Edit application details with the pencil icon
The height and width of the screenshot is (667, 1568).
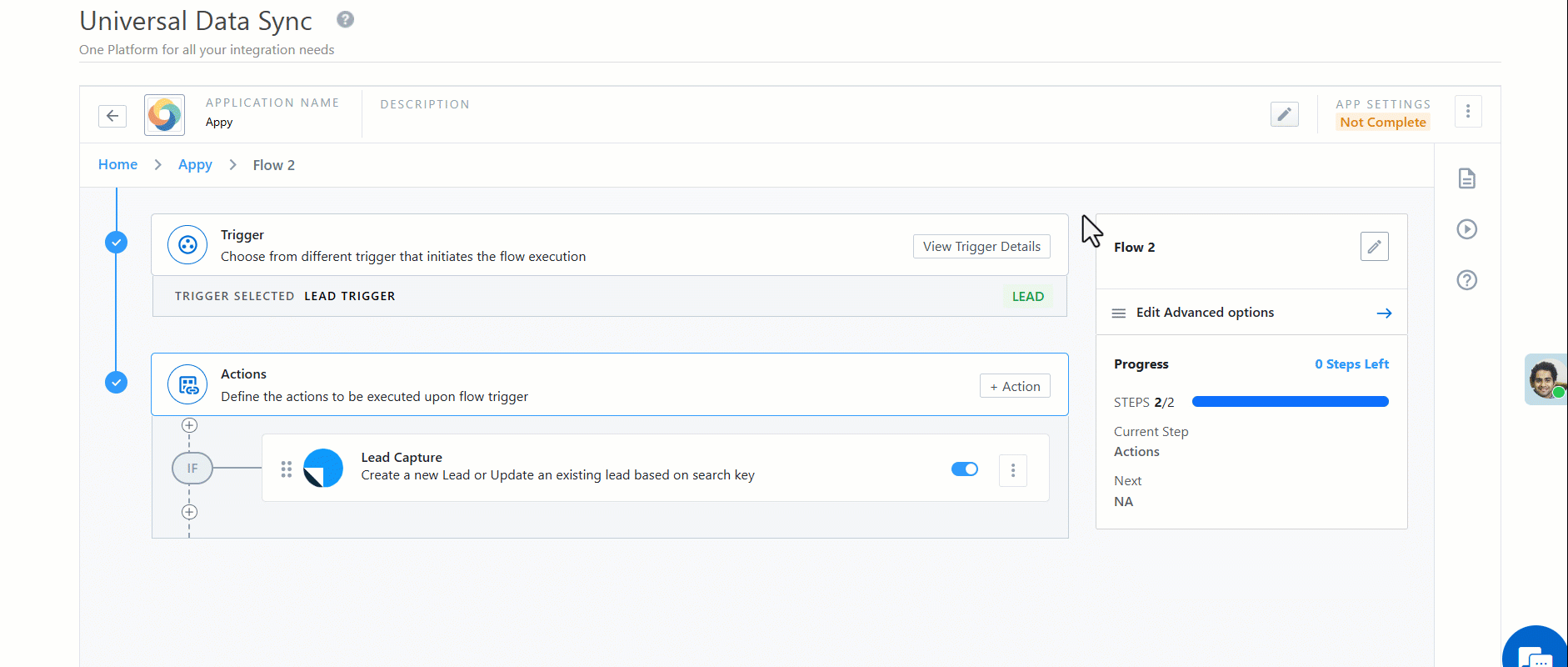[1284, 114]
